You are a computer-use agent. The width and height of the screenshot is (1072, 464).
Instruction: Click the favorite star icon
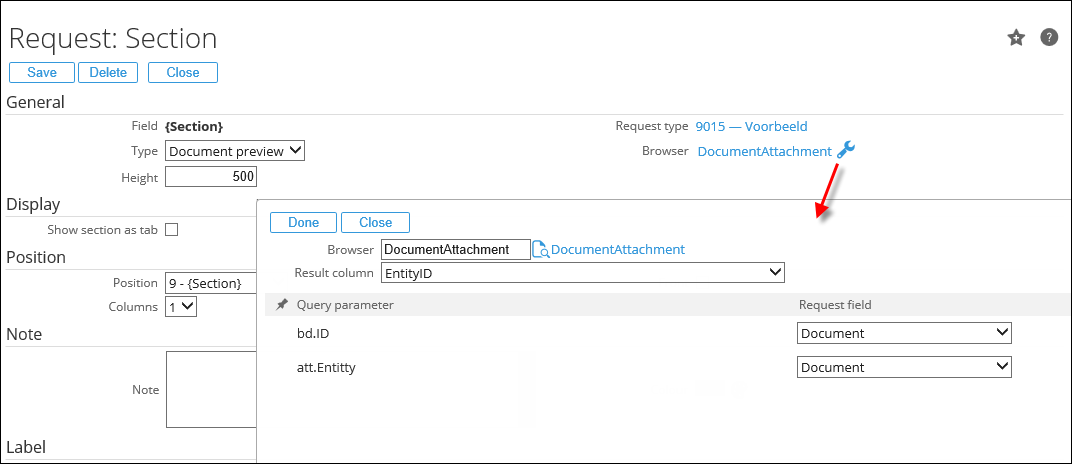(1016, 38)
